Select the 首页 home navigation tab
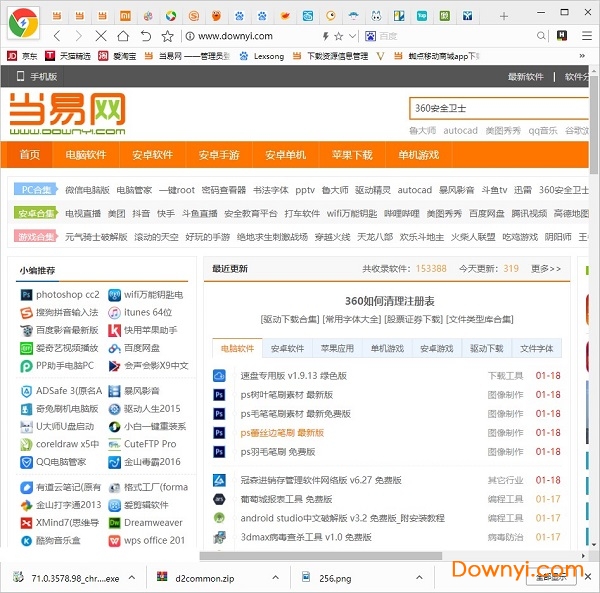The height and width of the screenshot is (593, 600). pos(30,155)
